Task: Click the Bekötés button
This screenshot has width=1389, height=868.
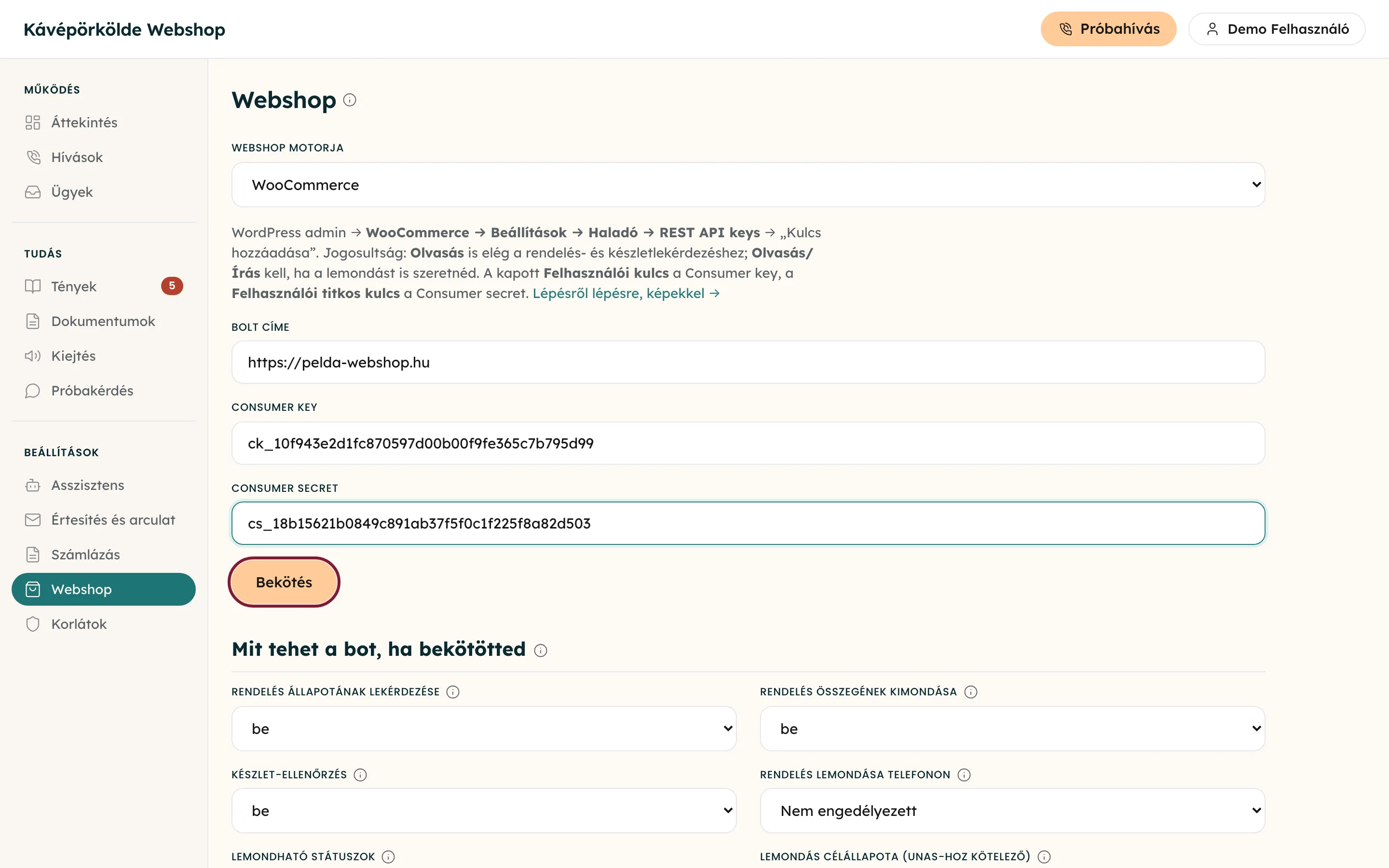Action: coord(284,582)
